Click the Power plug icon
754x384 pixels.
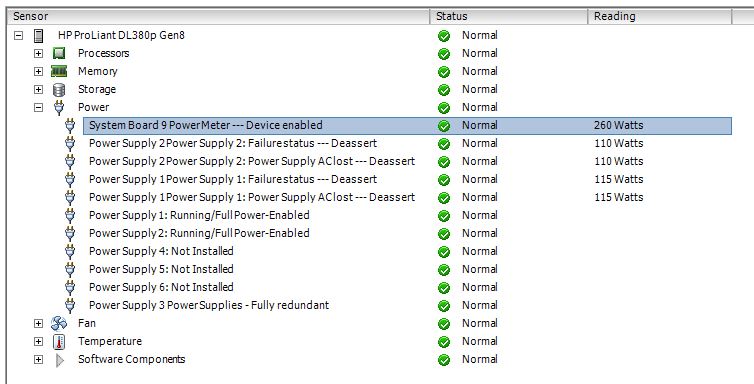(59, 108)
